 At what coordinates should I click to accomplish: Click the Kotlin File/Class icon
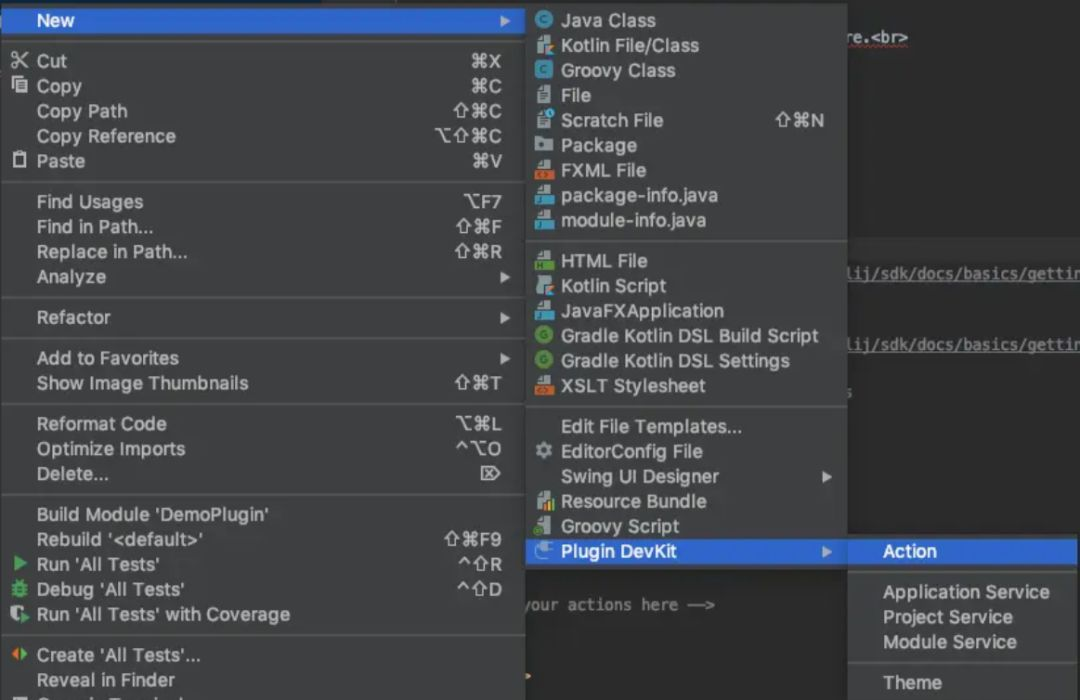544,45
